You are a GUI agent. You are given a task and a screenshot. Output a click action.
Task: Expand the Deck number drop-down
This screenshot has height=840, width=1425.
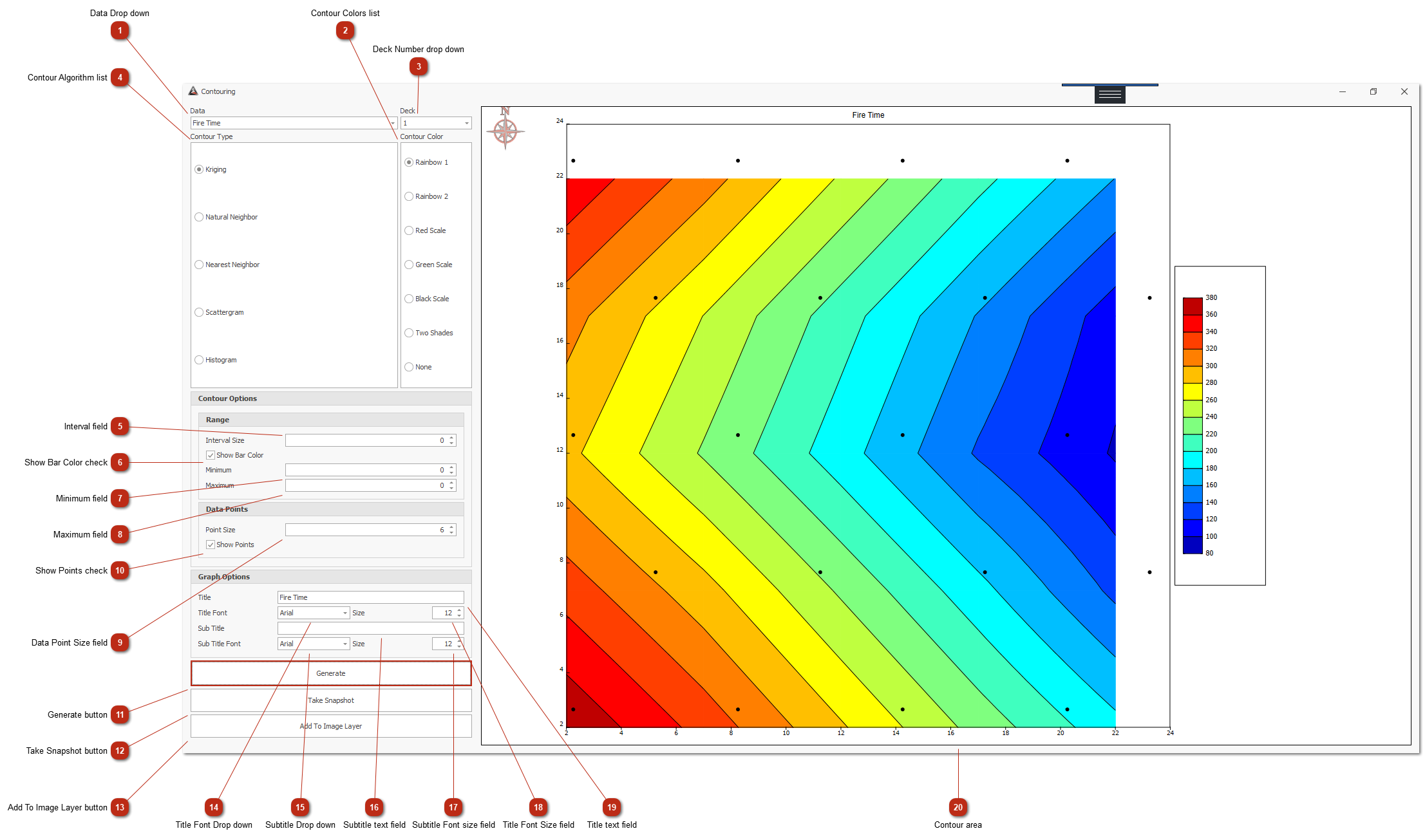pos(466,124)
